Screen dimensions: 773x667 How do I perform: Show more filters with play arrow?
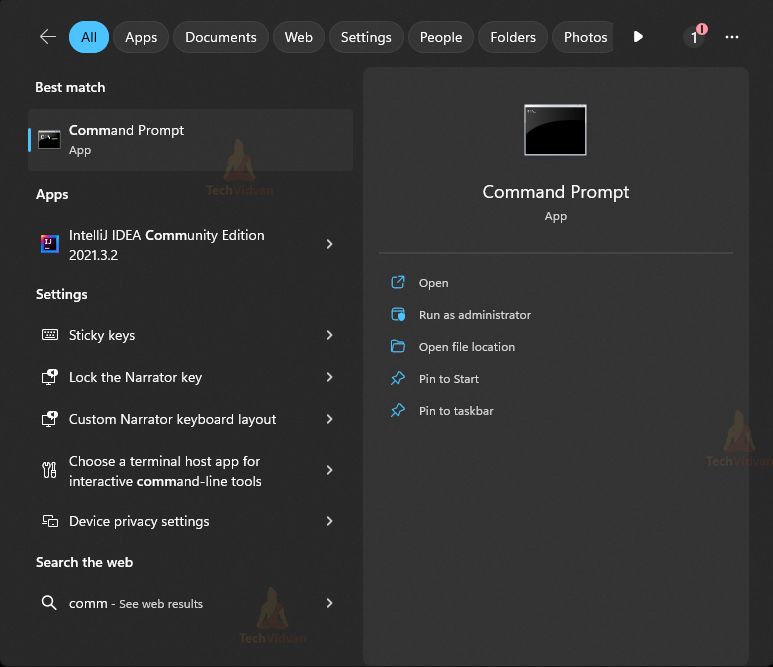tap(638, 37)
